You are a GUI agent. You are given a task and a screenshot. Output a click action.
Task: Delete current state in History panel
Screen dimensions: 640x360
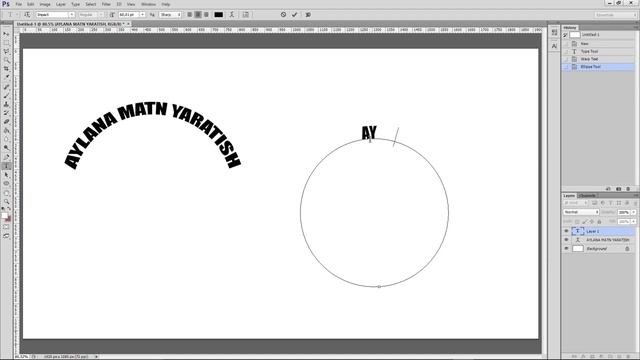coord(628,189)
